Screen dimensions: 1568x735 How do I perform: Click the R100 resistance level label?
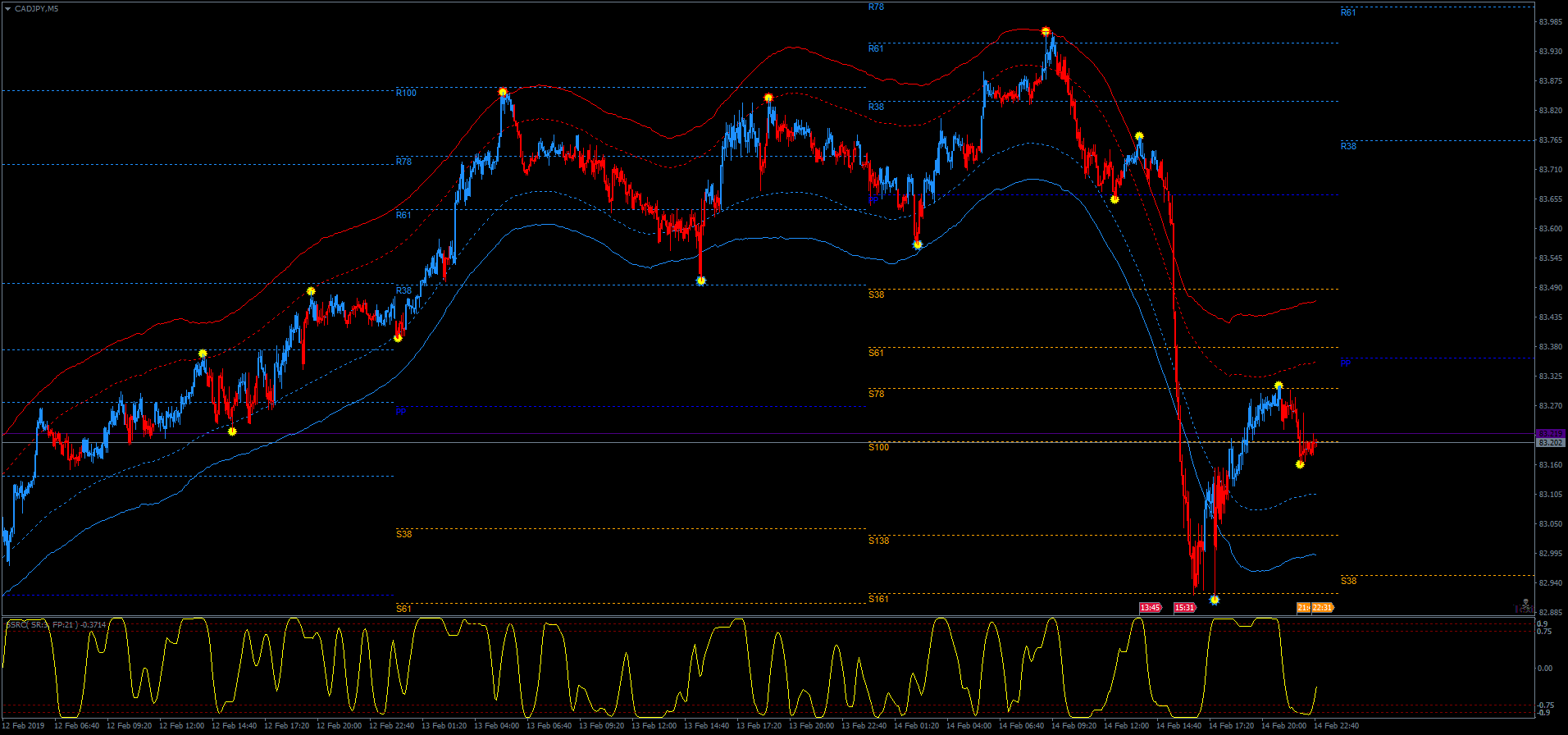[406, 93]
